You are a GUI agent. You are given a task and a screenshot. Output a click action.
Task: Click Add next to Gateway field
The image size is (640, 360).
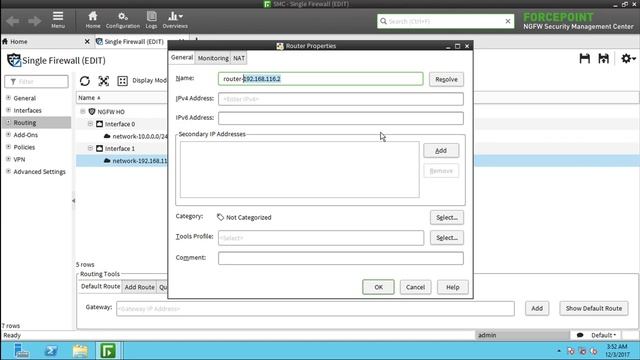click(537, 309)
